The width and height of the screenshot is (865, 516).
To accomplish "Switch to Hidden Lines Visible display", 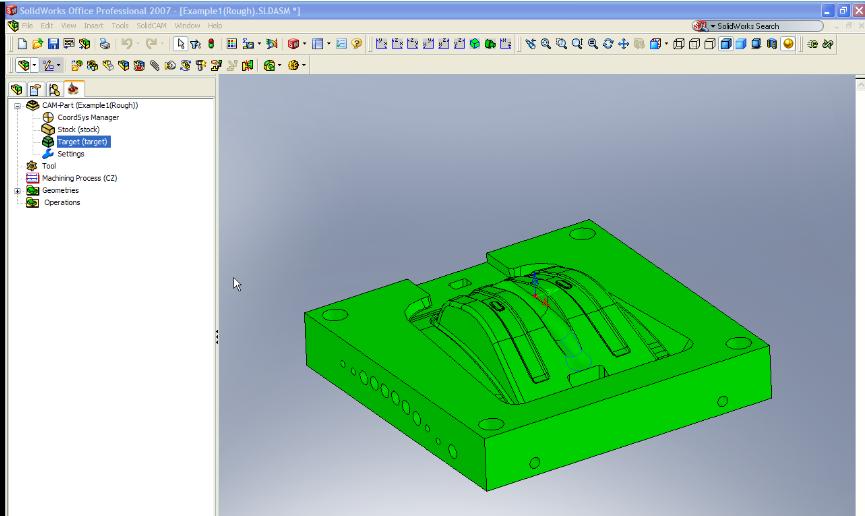I will pyautogui.click(x=695, y=44).
